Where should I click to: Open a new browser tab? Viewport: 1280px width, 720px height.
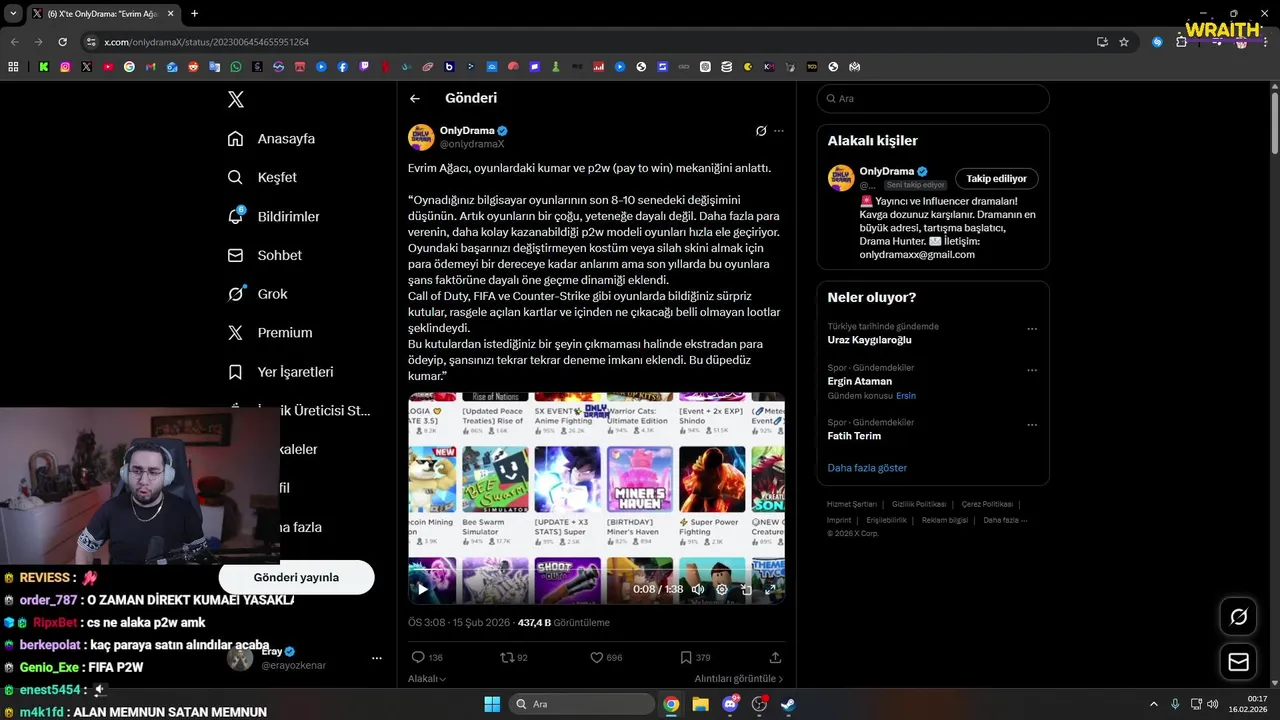click(194, 14)
